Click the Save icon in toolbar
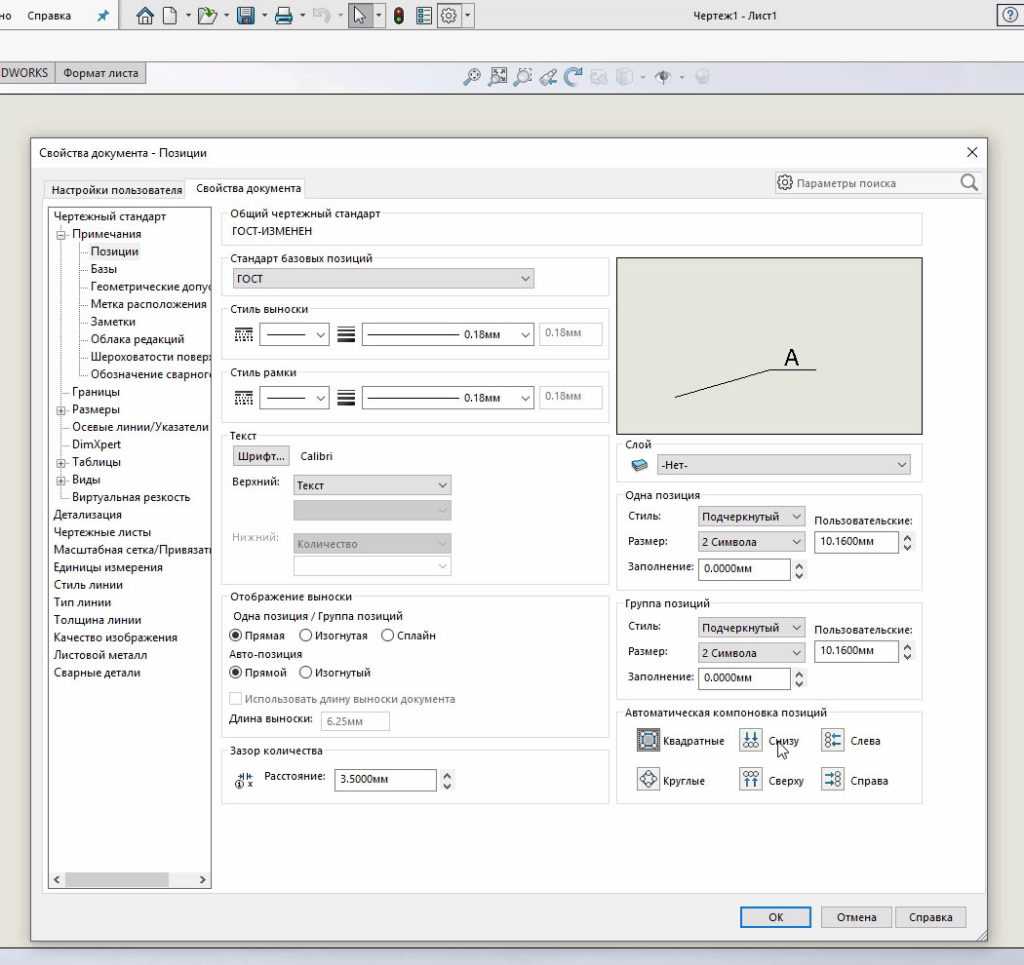This screenshot has height=965, width=1024. click(245, 16)
